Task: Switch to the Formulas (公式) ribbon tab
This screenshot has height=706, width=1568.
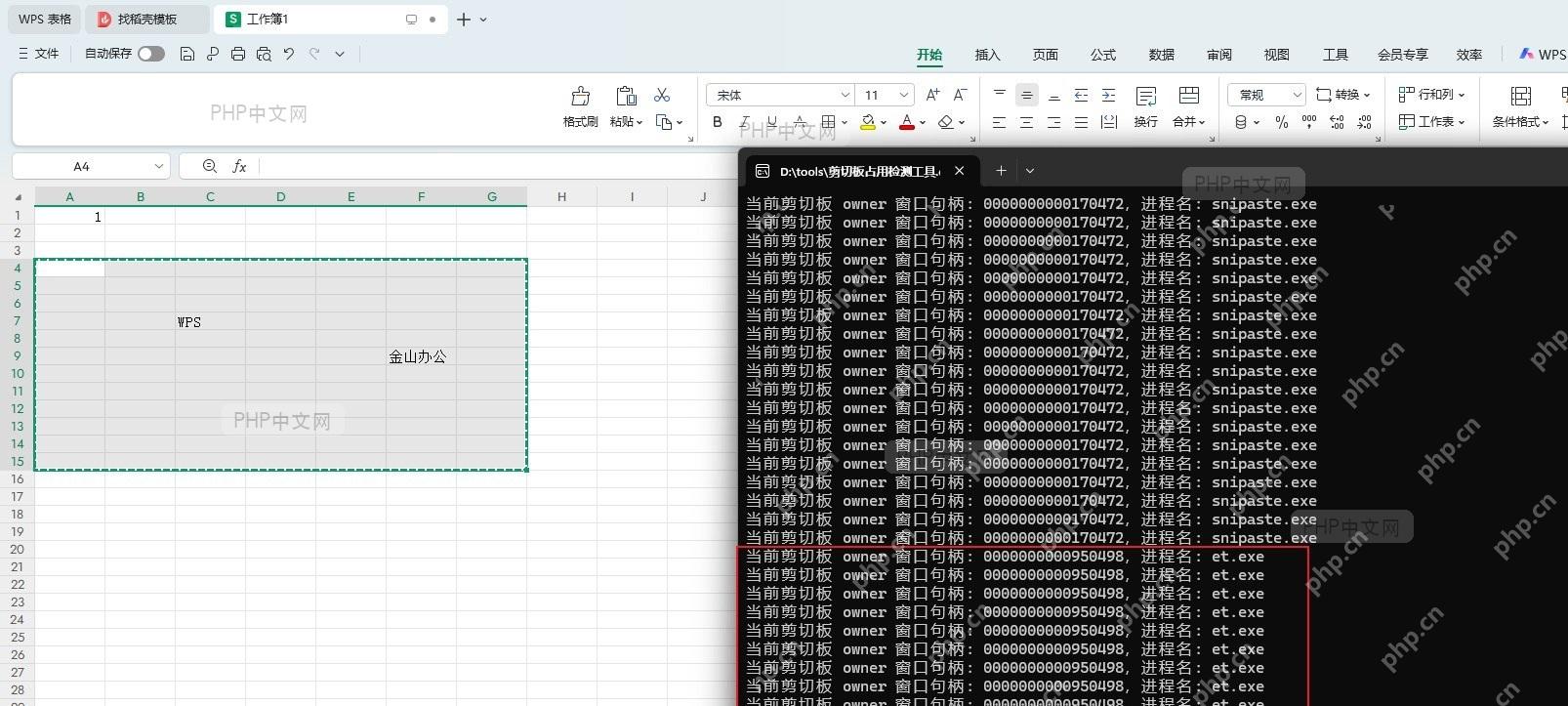Action: point(1103,55)
